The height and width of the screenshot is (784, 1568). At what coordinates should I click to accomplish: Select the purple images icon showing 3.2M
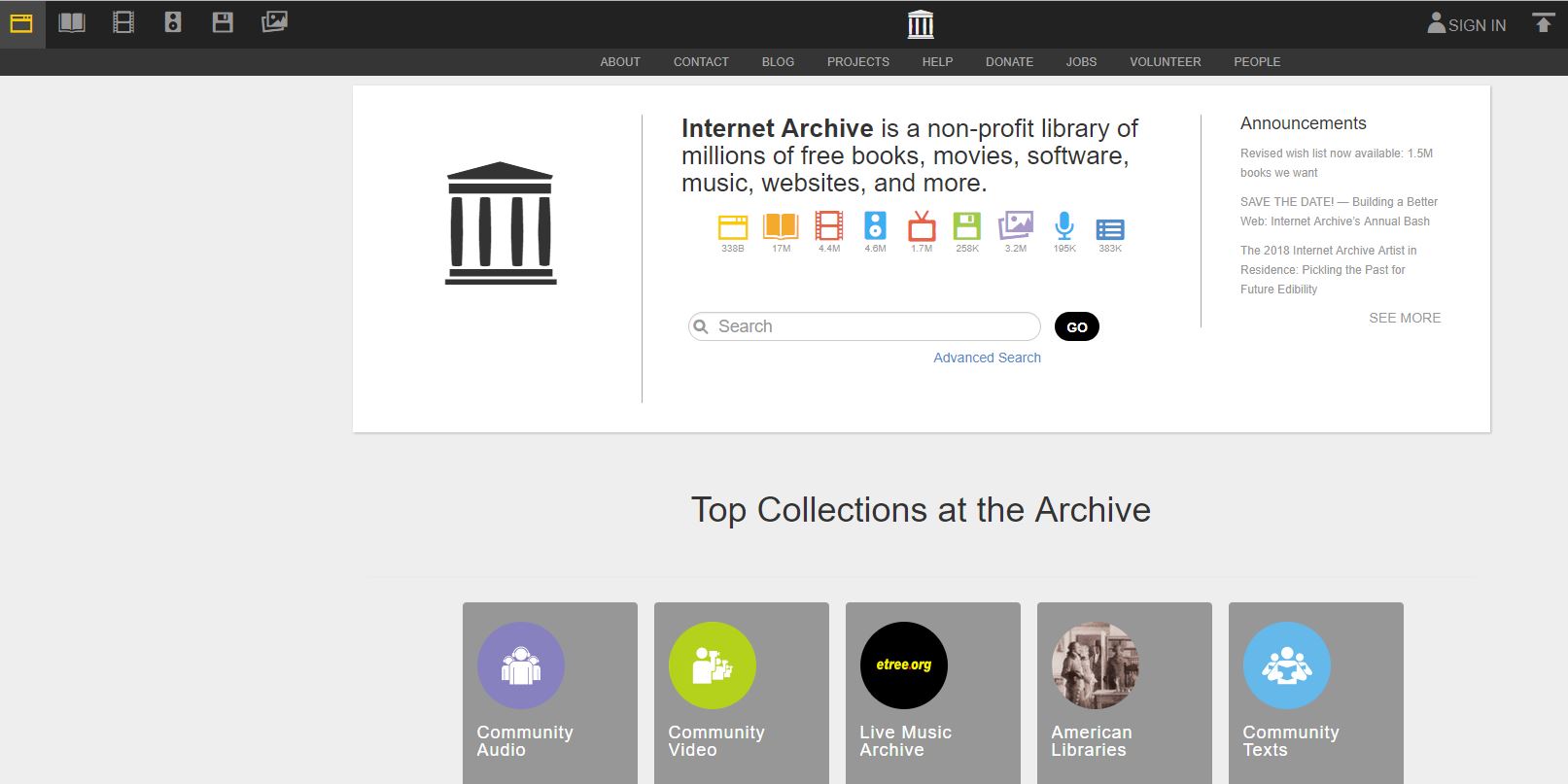click(1015, 227)
